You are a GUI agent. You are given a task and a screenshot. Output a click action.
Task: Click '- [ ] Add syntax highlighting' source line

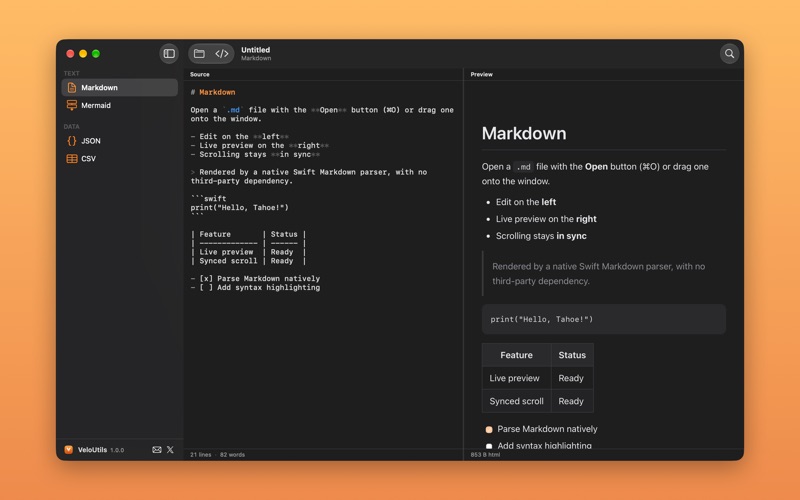point(255,288)
